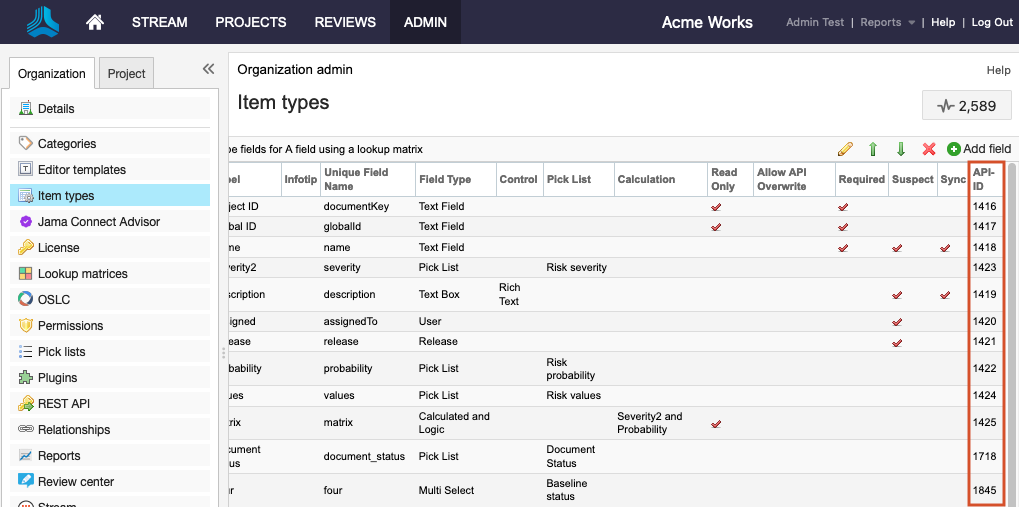Move field down with green arrow
The height and width of the screenshot is (507, 1019).
[x=901, y=149]
